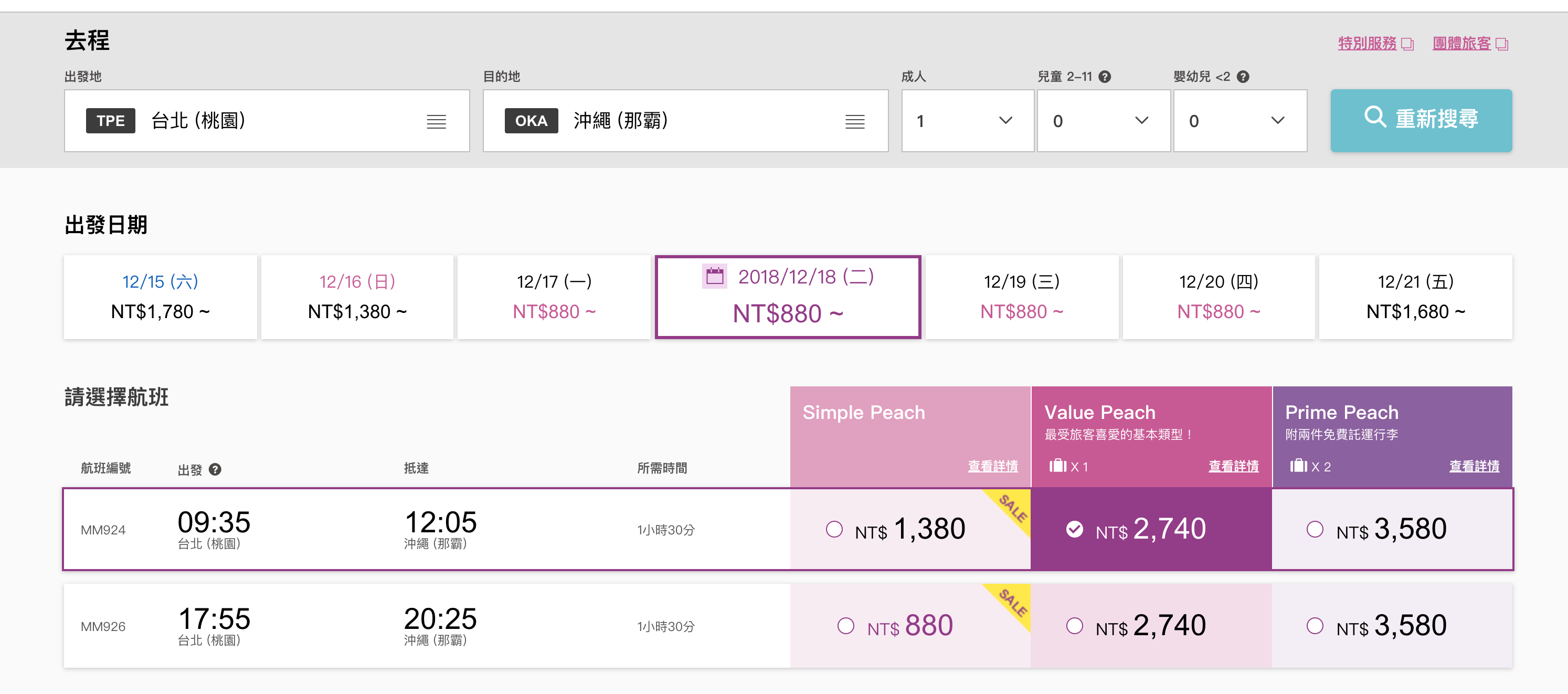Click the Value Peach baggage icon
Screen dimensions: 1568x694
click(1058, 466)
